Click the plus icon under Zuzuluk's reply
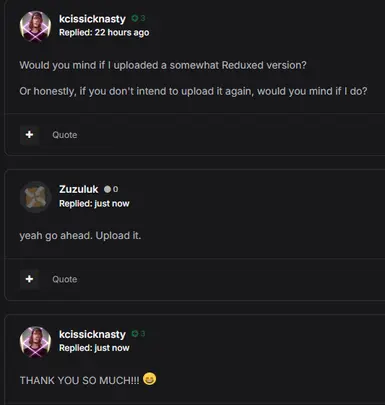Viewport: 385px width, 405px height. [x=29, y=279]
